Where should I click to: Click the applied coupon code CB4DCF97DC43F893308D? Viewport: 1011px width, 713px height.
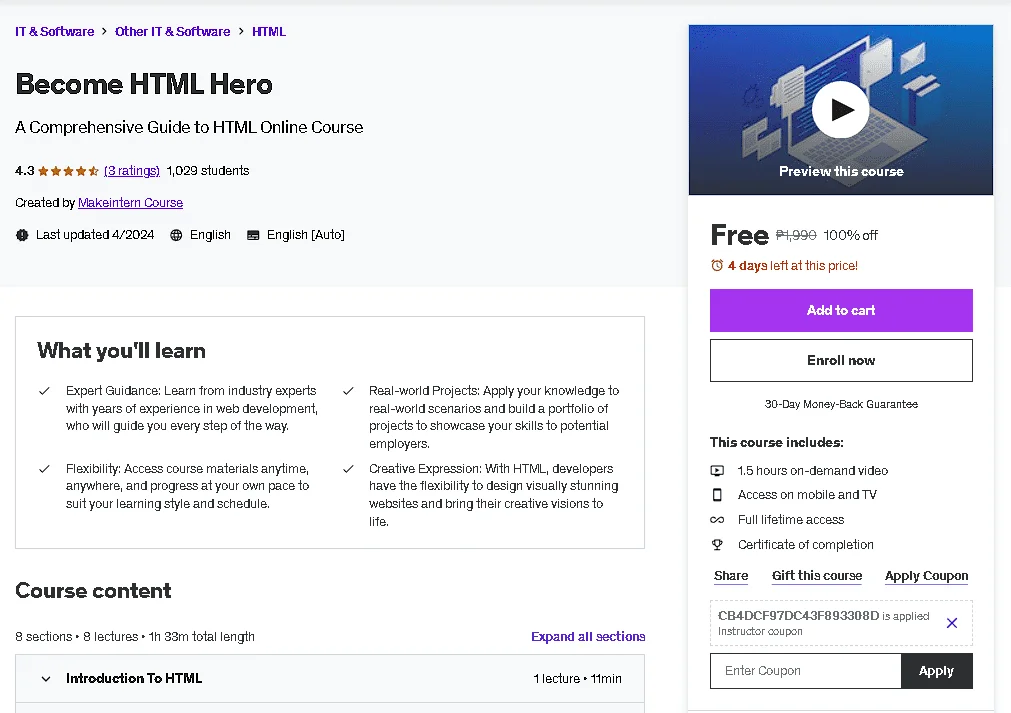(x=798, y=616)
